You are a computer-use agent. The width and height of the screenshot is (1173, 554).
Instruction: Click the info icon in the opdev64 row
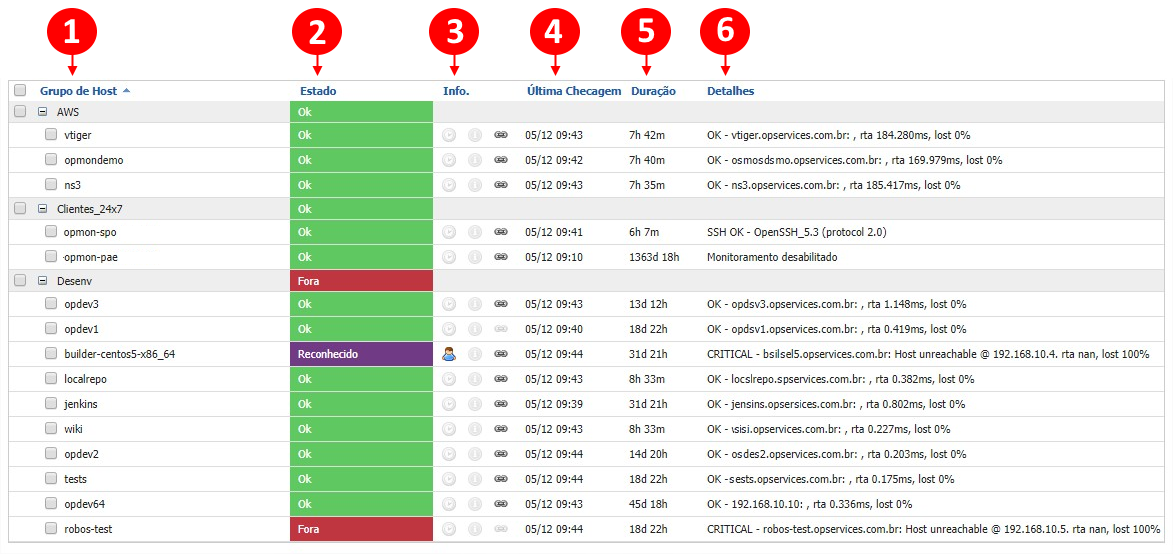[475, 504]
